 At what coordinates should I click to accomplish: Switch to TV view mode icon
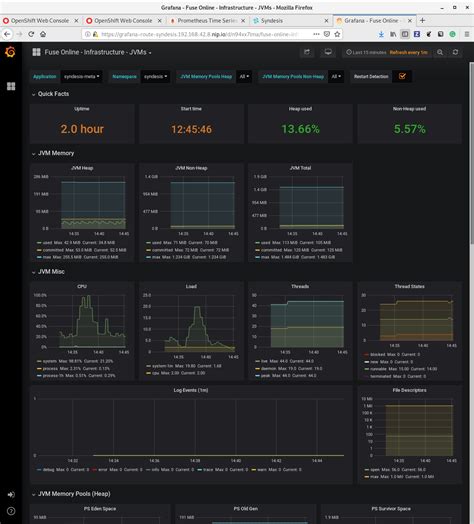328,52
